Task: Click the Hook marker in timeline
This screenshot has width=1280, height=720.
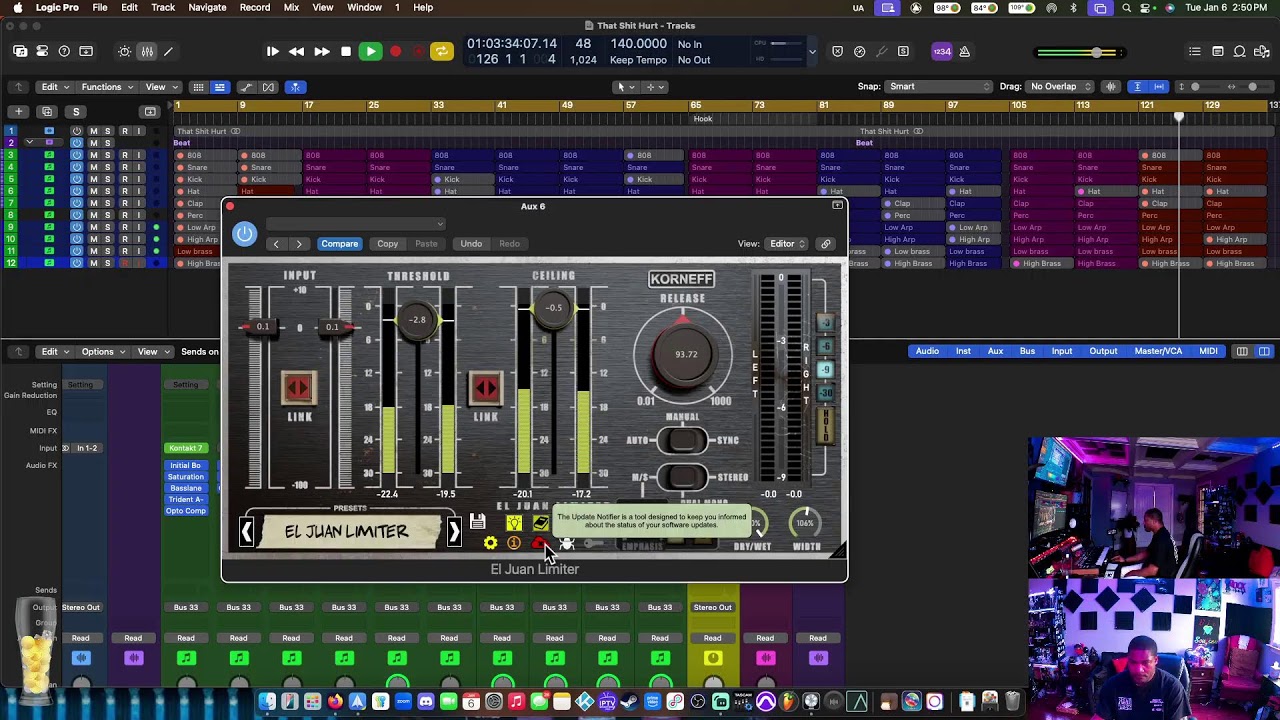Action: click(x=703, y=119)
